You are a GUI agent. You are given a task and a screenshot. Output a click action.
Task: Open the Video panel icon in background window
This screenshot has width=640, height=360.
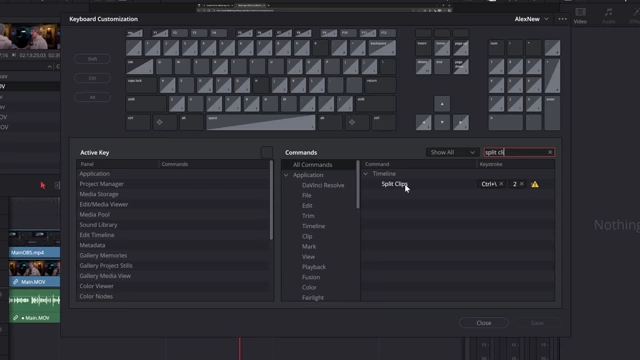(580, 16)
